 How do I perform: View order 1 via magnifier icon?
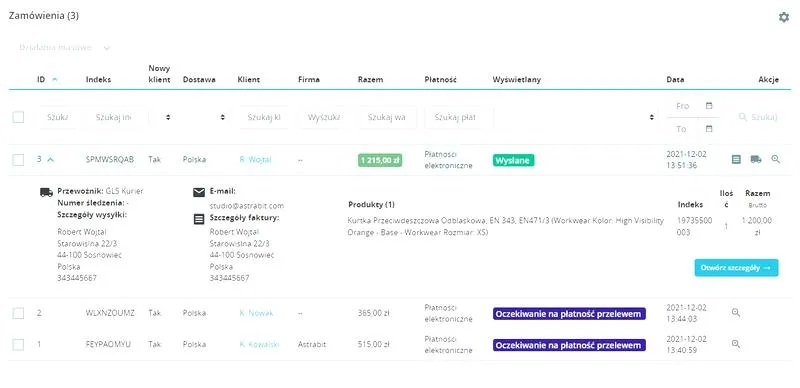point(736,344)
